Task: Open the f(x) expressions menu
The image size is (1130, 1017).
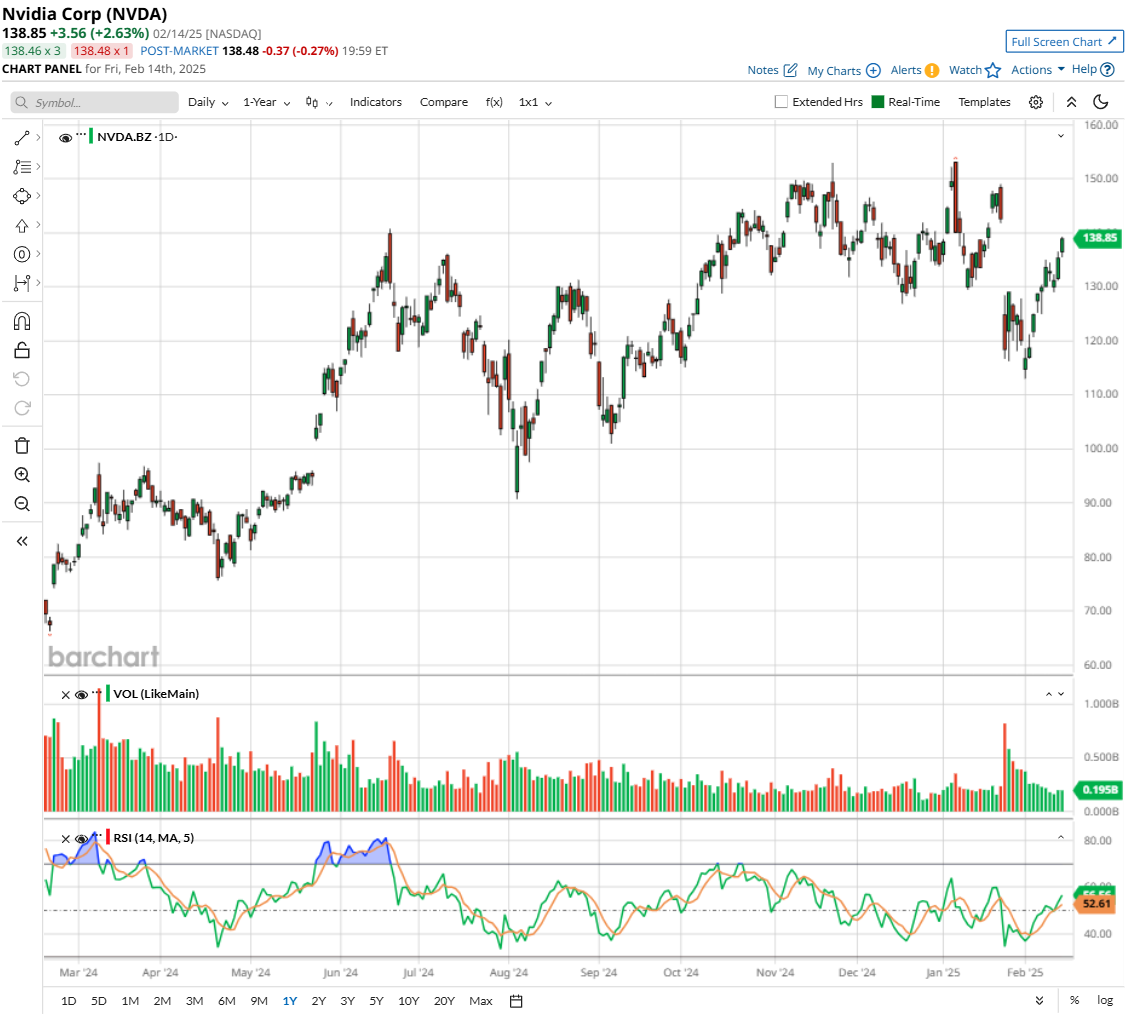Action: [x=494, y=102]
